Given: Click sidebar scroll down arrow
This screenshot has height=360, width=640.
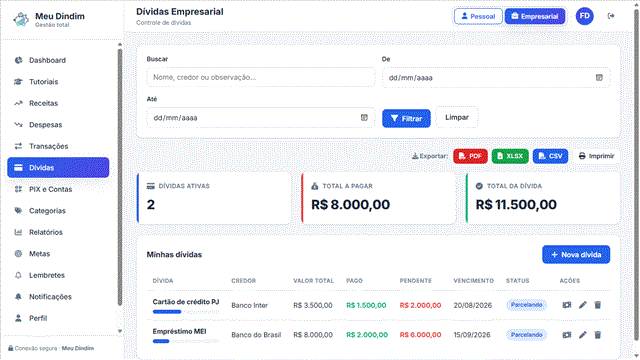Looking at the screenshot, I should (120, 331).
